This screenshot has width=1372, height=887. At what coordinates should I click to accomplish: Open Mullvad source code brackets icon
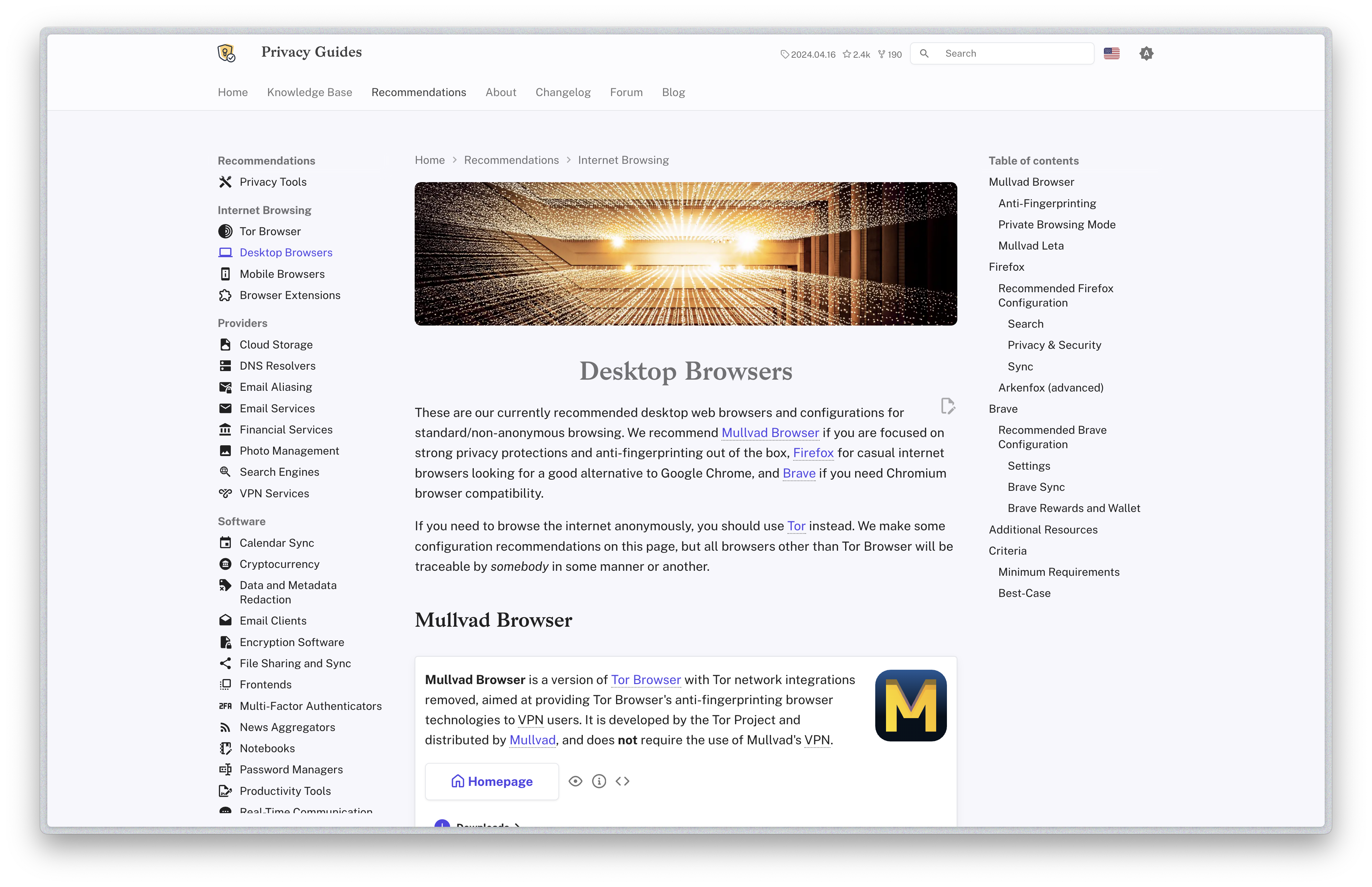[x=622, y=782]
